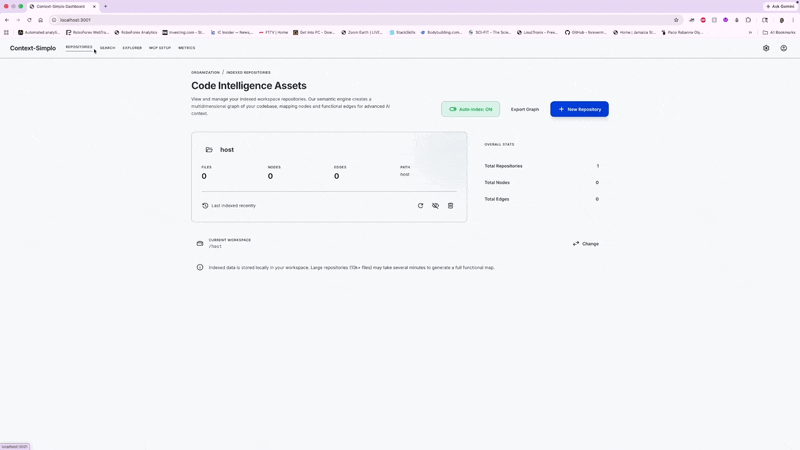Click the Context-Simplo logo

pos(33,48)
